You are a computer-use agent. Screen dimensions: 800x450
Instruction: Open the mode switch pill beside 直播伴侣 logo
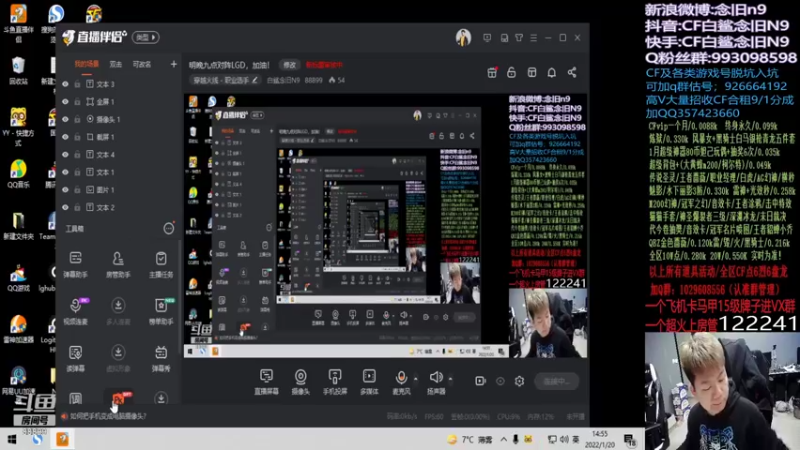tap(146, 37)
